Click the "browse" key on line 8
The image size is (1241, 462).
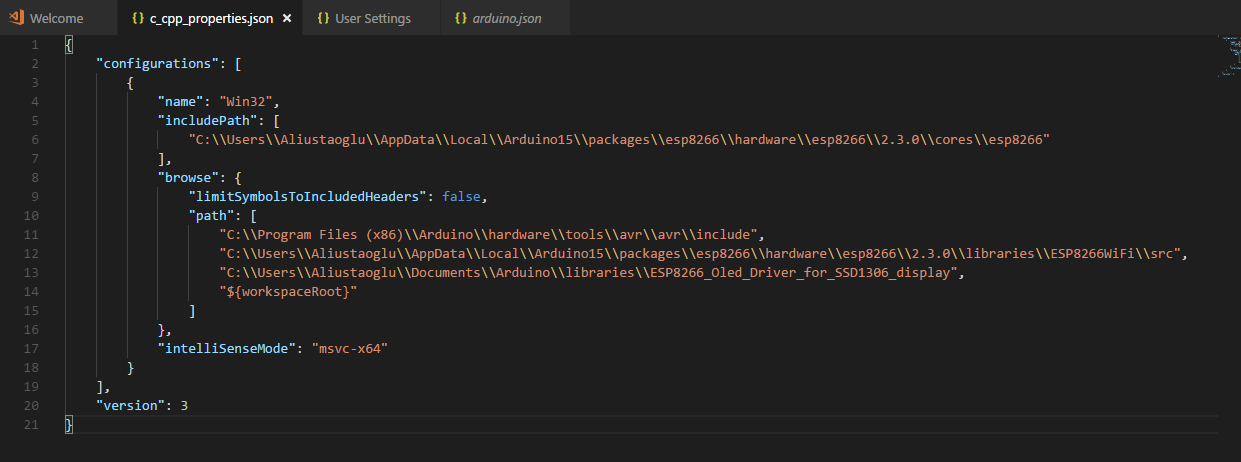[x=188, y=178]
